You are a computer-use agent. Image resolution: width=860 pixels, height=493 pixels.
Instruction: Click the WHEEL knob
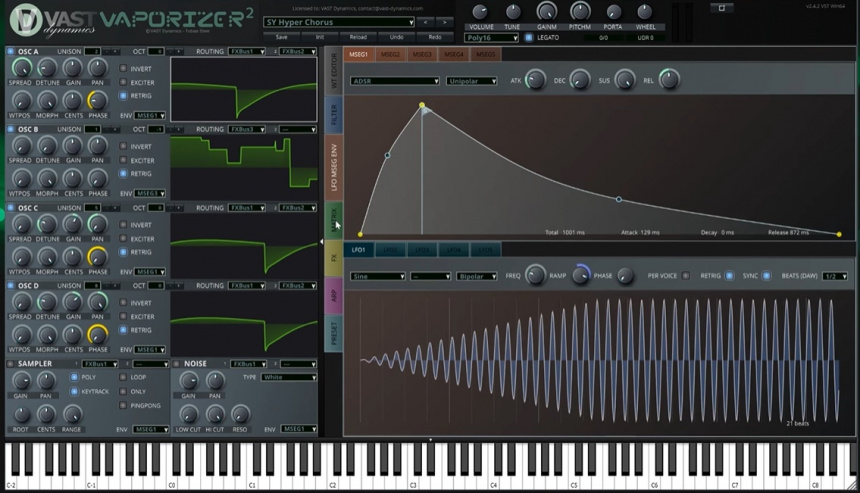click(645, 12)
